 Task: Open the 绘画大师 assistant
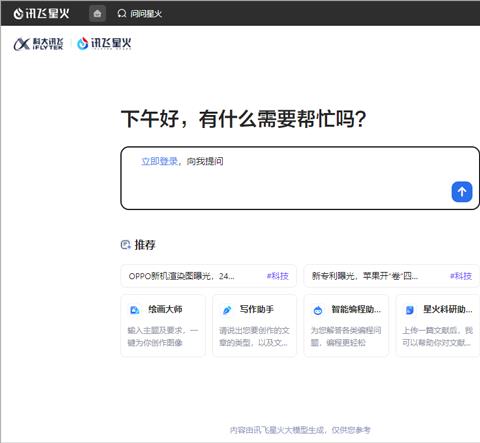point(163,326)
